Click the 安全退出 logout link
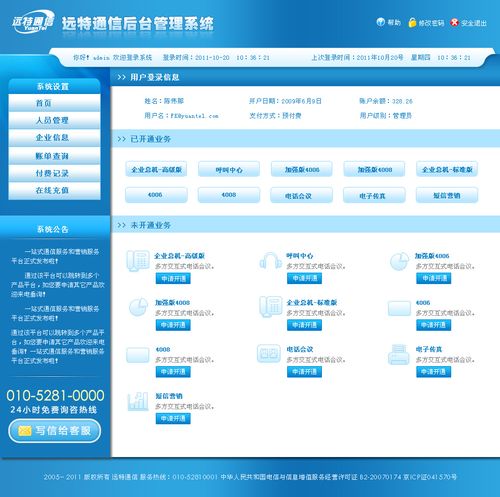 click(474, 23)
